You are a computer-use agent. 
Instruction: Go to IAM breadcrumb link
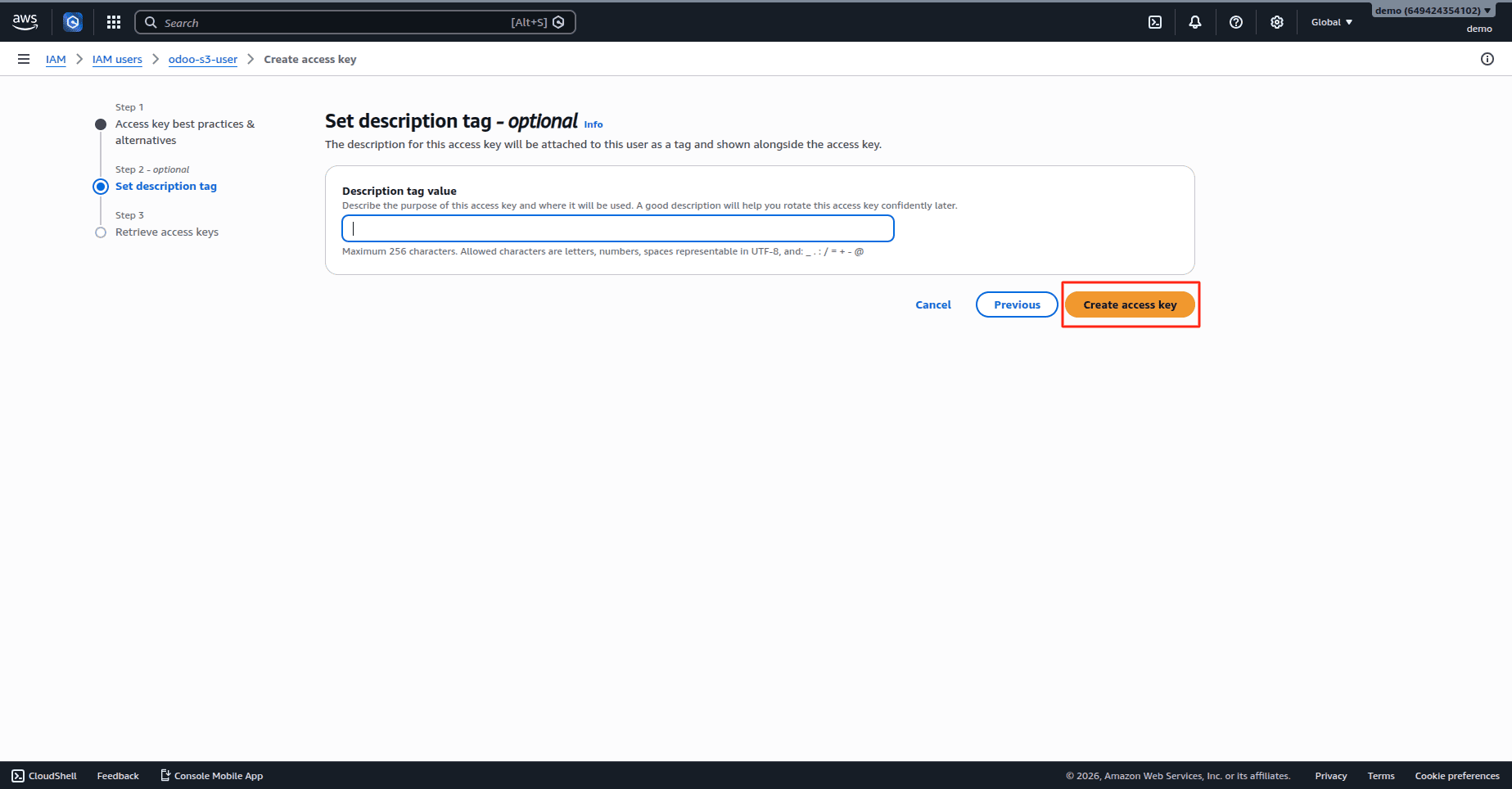click(x=56, y=59)
